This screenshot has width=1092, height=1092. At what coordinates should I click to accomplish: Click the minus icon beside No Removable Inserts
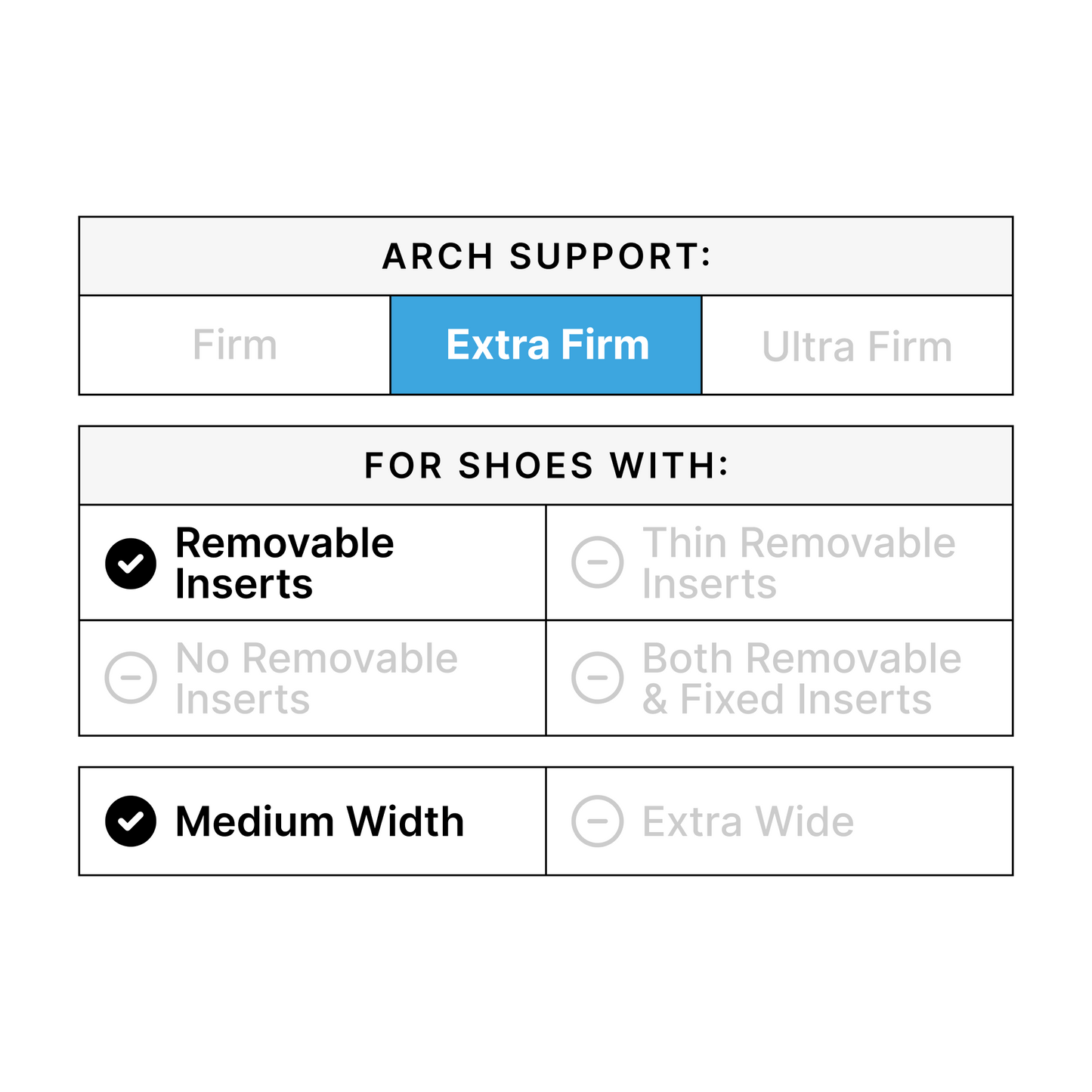pos(131,678)
